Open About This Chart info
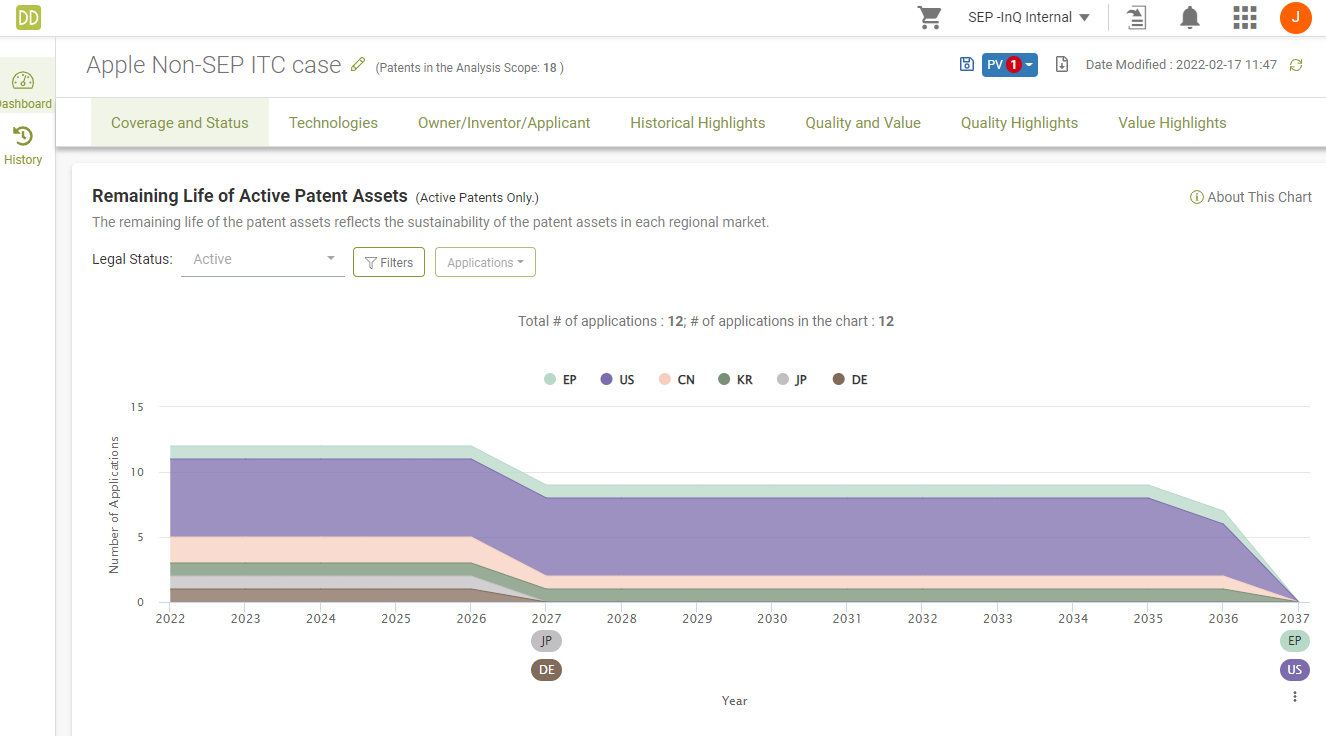 pyautogui.click(x=1250, y=197)
